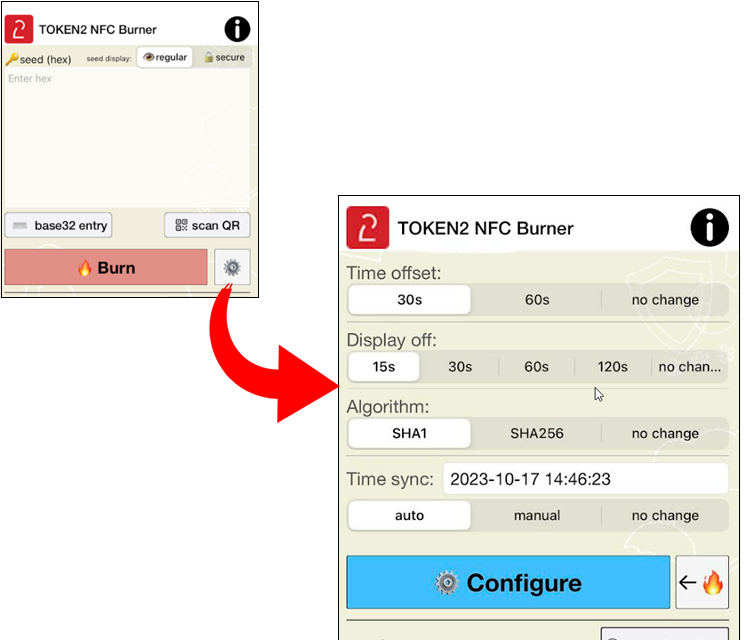Viewport: 744px width, 640px height.
Task: Open scan QR option
Action: pyautogui.click(x=207, y=225)
